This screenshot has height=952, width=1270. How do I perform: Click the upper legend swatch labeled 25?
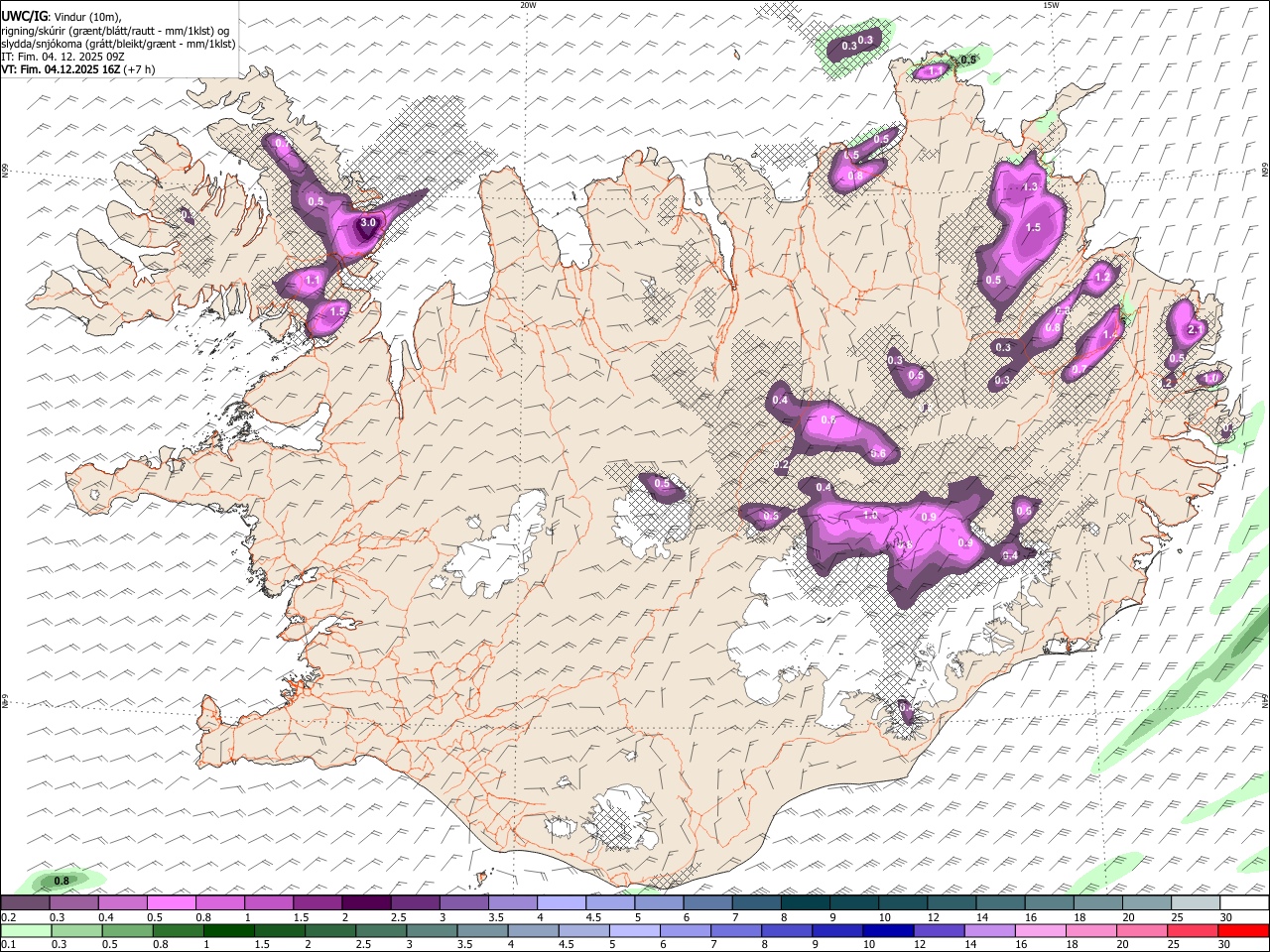pyautogui.click(x=1195, y=902)
